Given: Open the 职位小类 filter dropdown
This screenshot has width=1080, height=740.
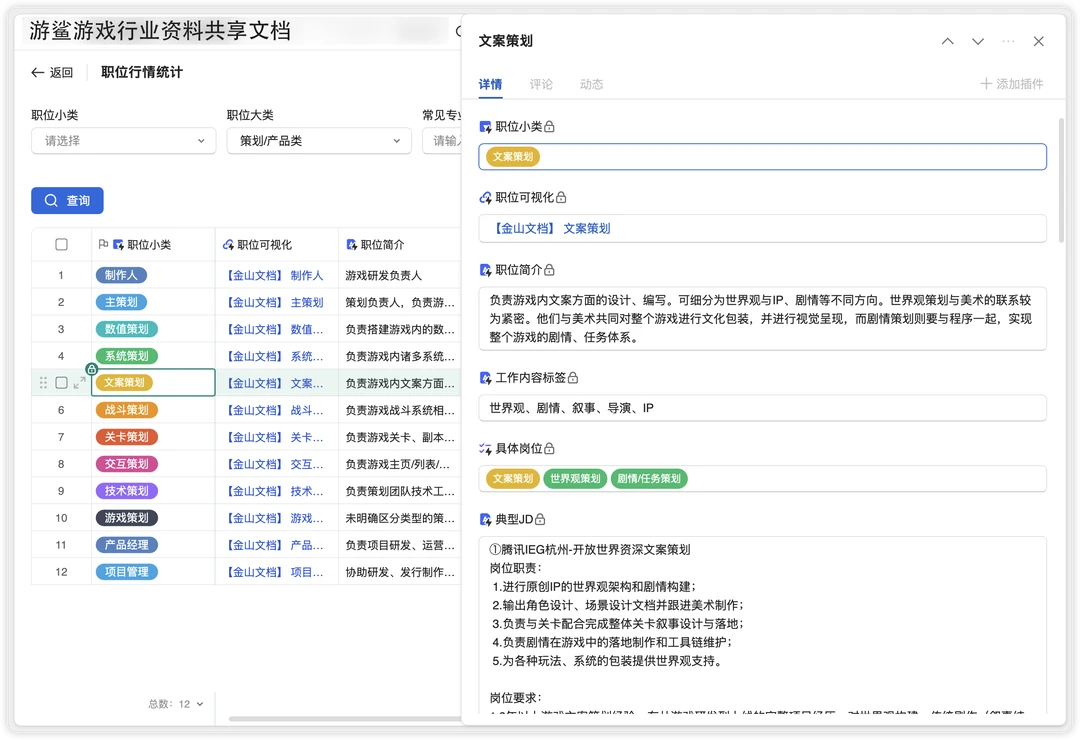Looking at the screenshot, I should pos(123,141).
